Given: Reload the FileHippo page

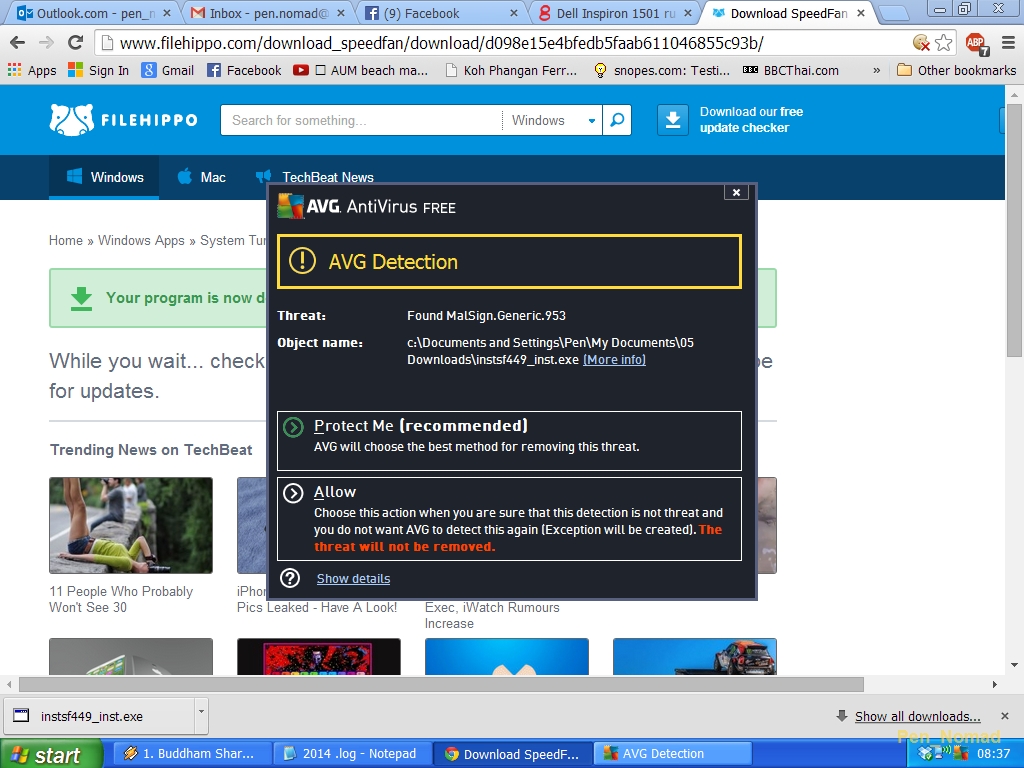Looking at the screenshot, I should coord(75,43).
